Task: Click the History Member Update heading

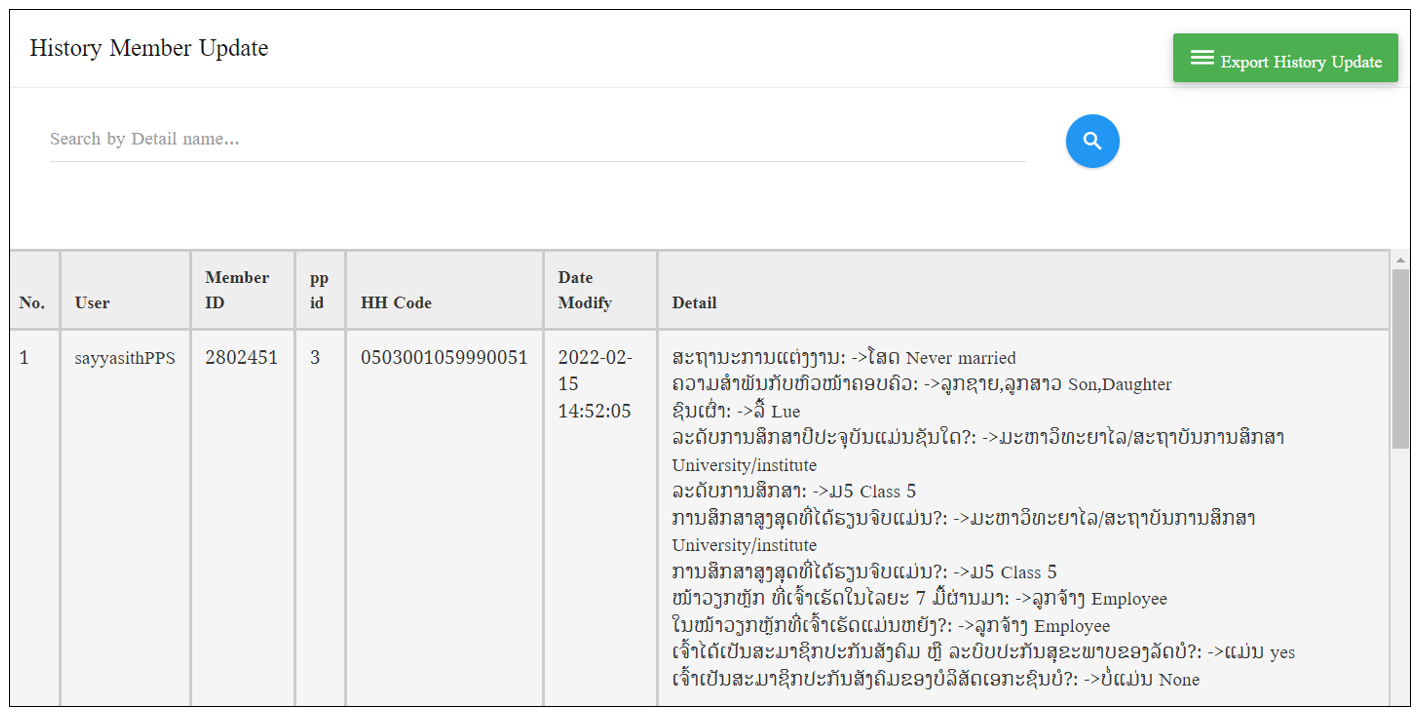Action: [x=149, y=48]
